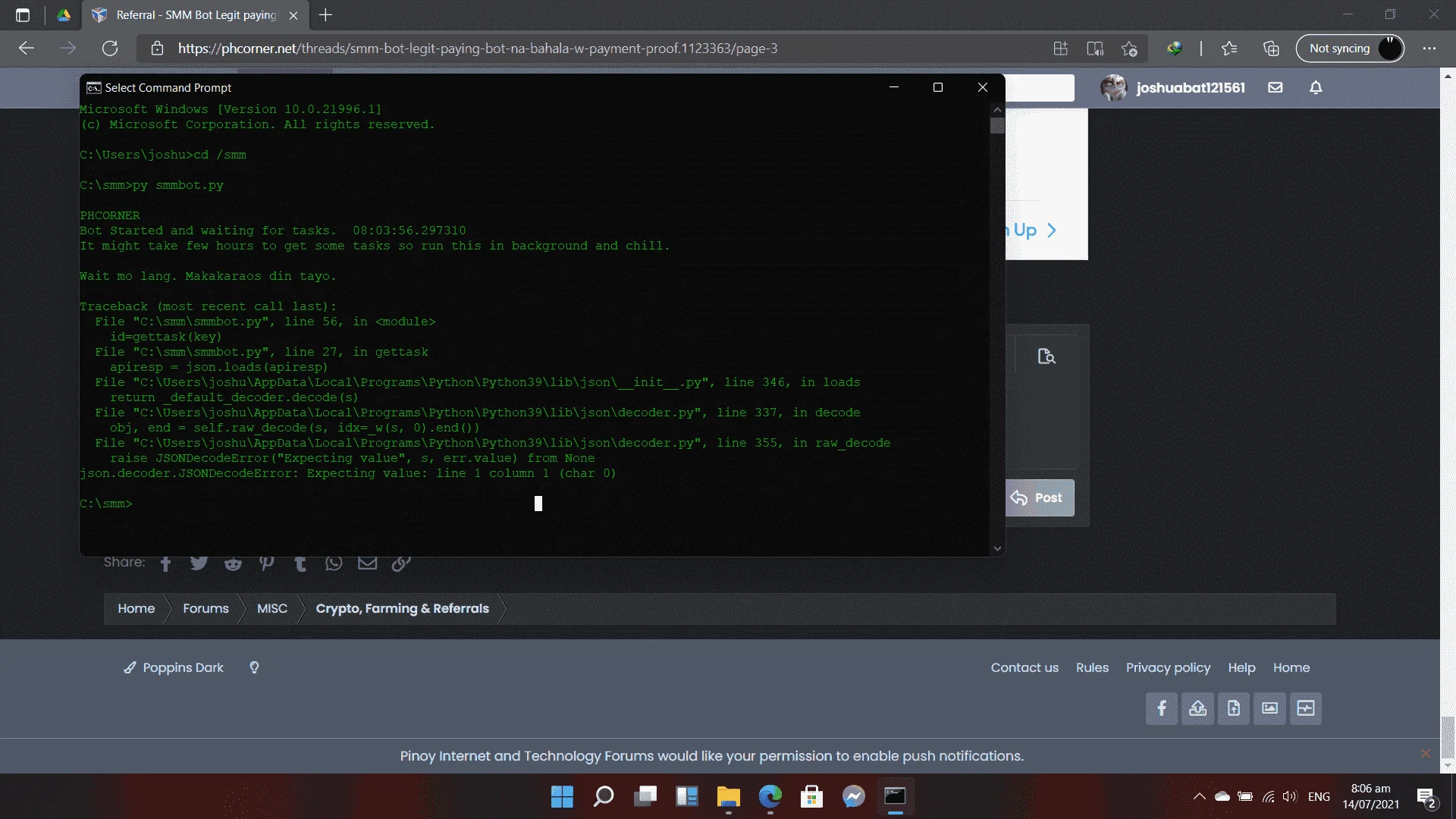The width and height of the screenshot is (1456, 819).
Task: Open Collections icon in Edge toolbar
Action: coord(1271,49)
